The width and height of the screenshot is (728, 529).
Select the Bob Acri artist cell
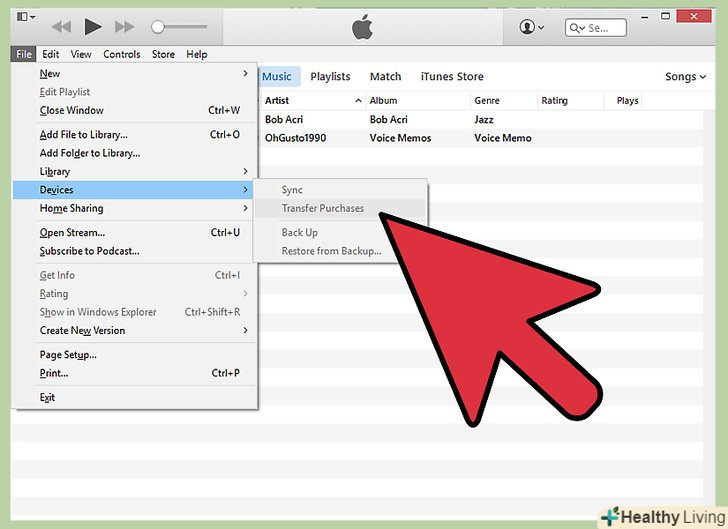[x=284, y=119]
